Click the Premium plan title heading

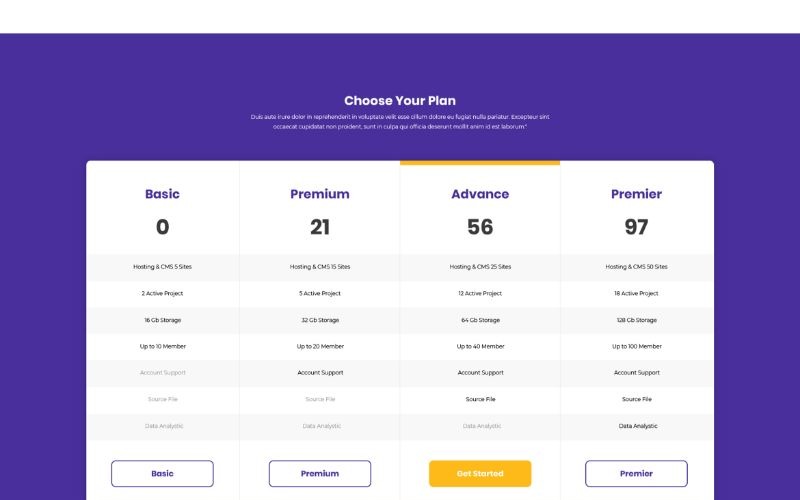point(320,194)
